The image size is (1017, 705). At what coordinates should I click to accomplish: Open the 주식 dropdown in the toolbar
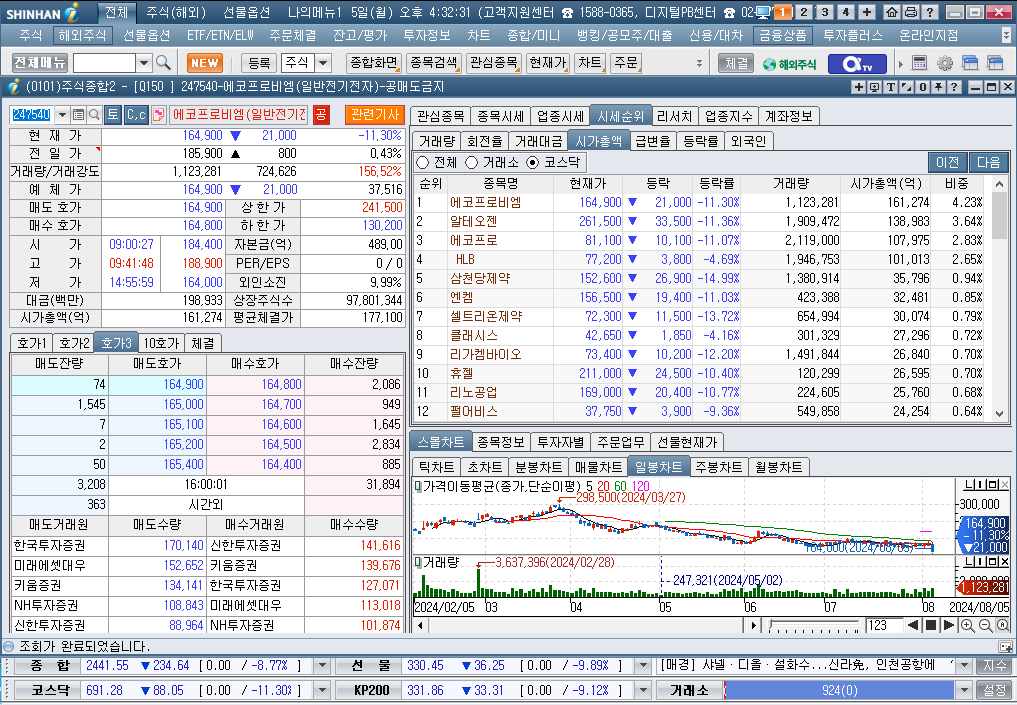pyautogui.click(x=323, y=63)
